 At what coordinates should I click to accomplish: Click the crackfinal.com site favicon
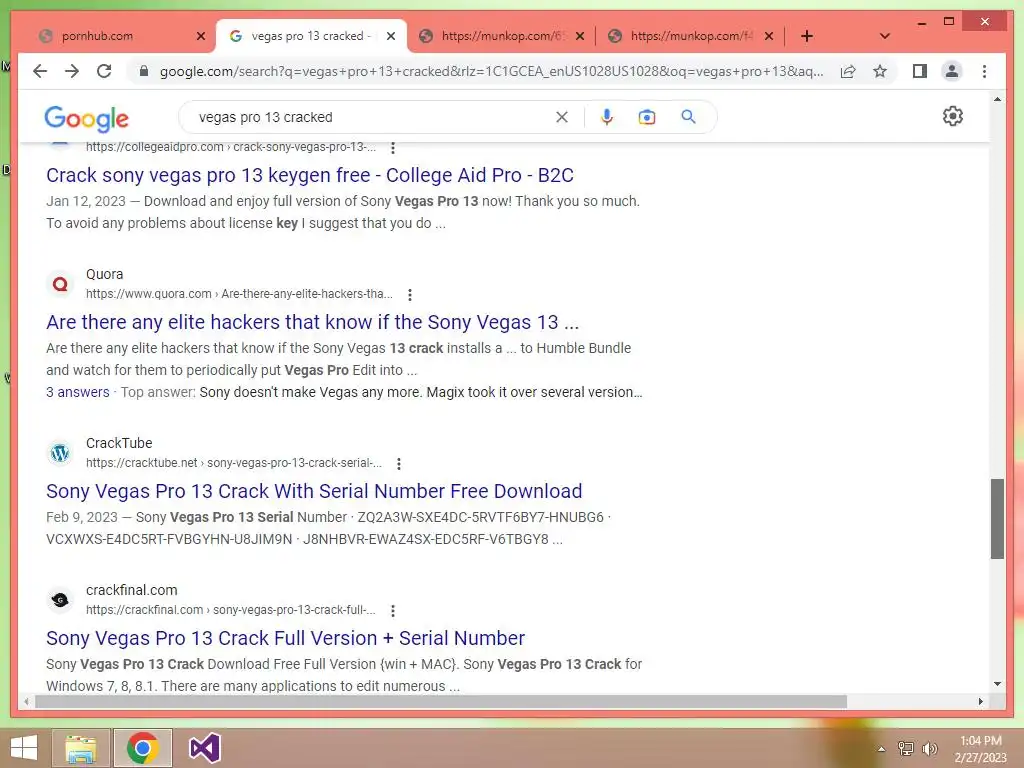(x=60, y=600)
